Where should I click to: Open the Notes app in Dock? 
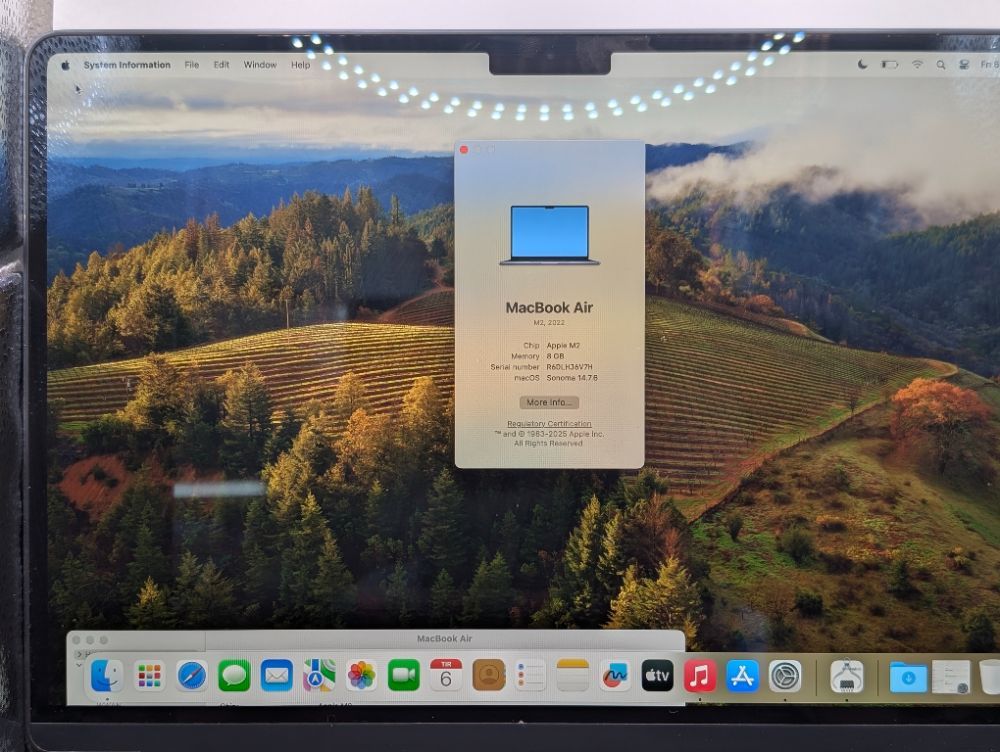pos(573,675)
